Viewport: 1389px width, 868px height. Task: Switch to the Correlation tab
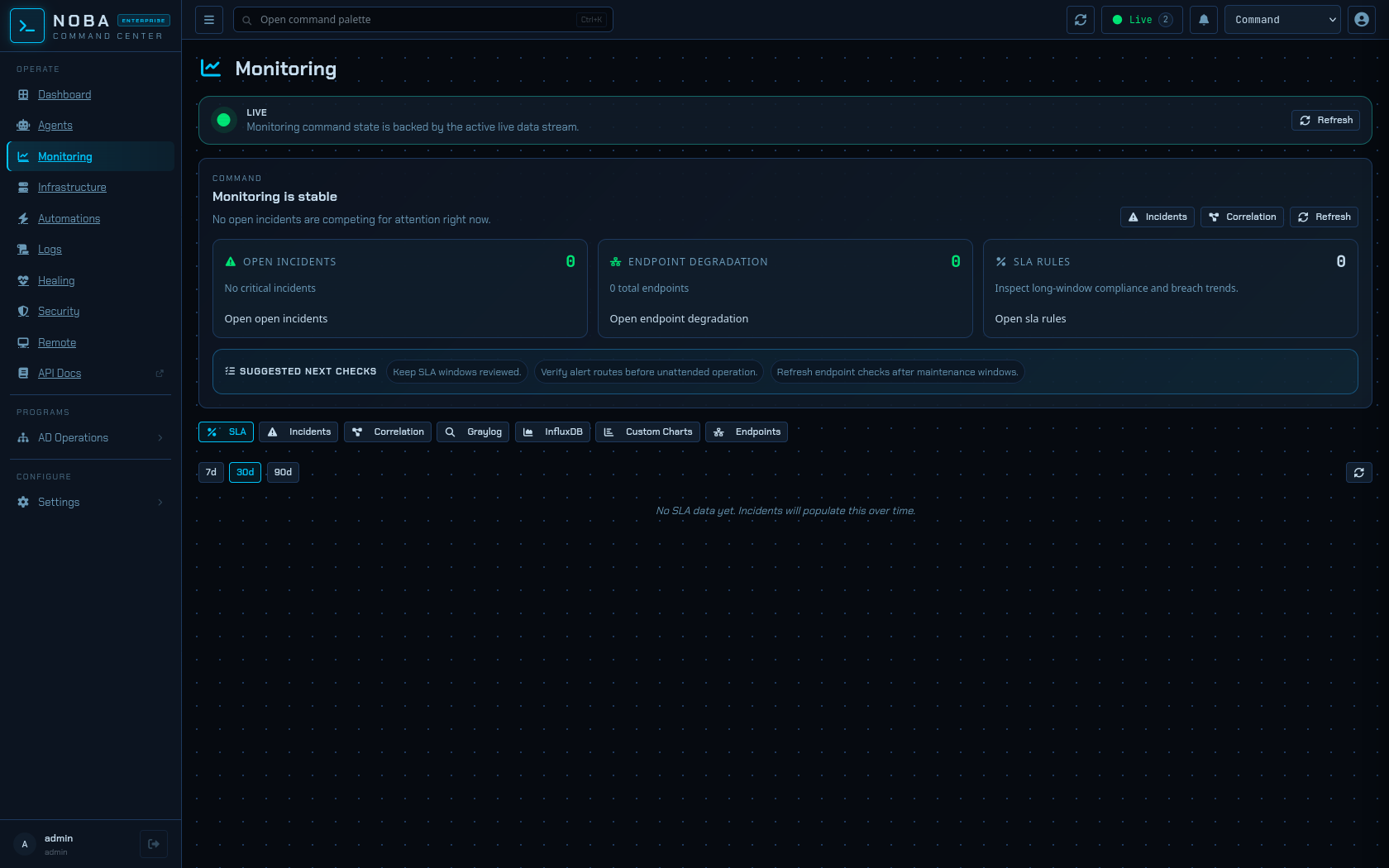388,432
